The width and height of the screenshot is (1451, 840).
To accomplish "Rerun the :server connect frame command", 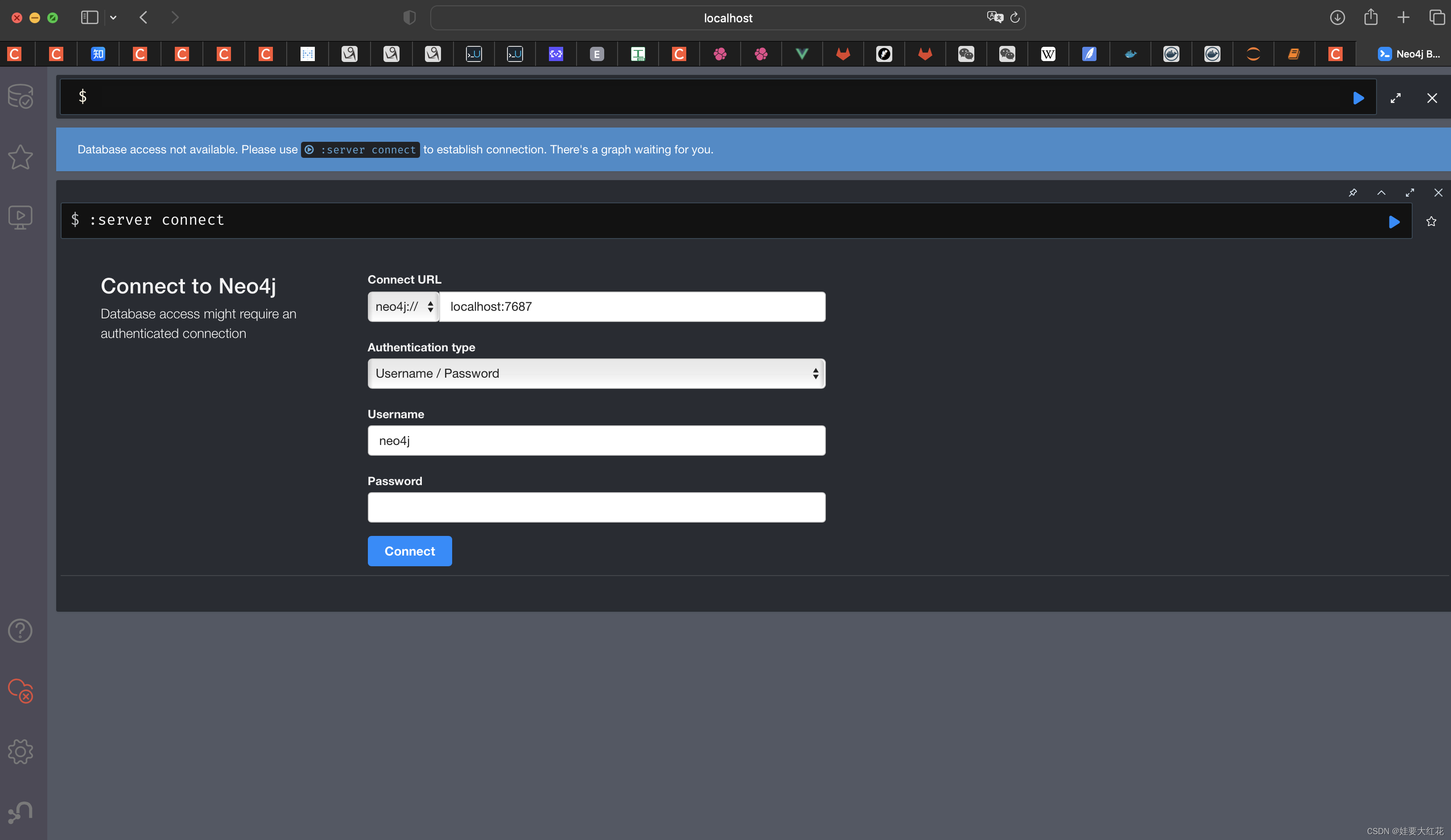I will pos(1394,222).
